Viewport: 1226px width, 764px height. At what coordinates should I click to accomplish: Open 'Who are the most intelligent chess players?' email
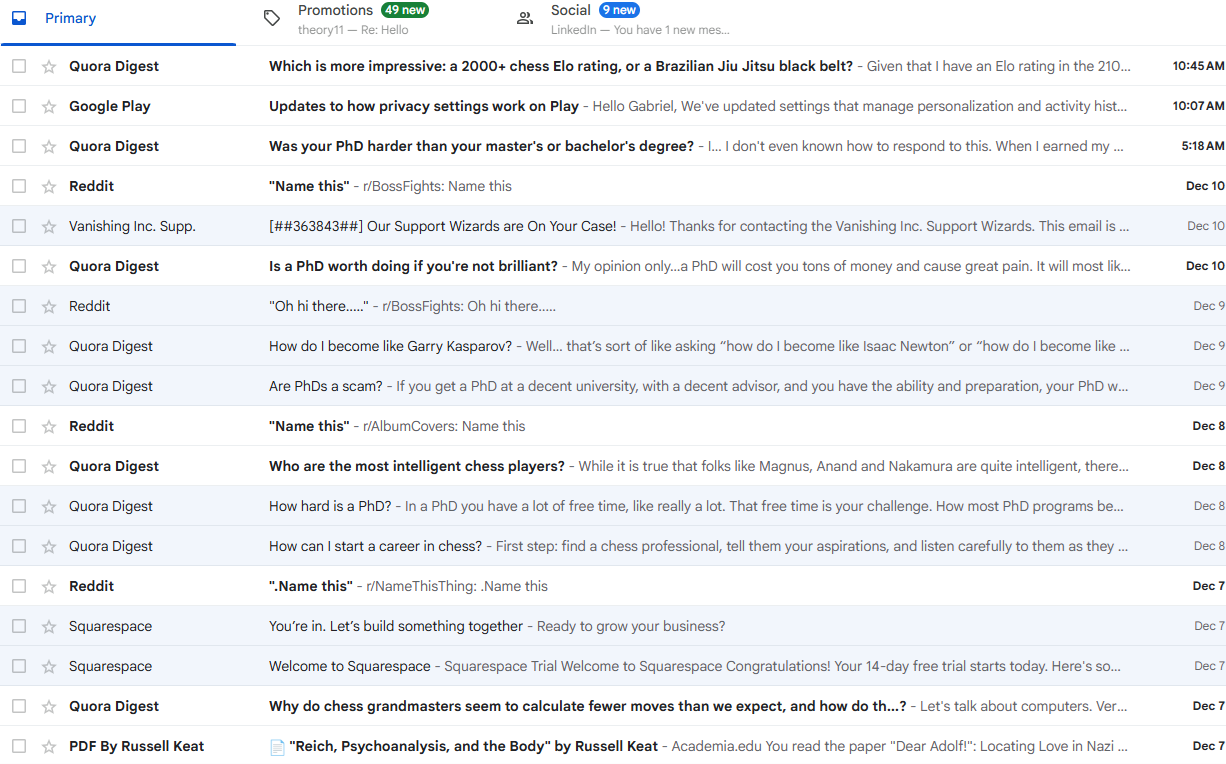pyautogui.click(x=416, y=466)
